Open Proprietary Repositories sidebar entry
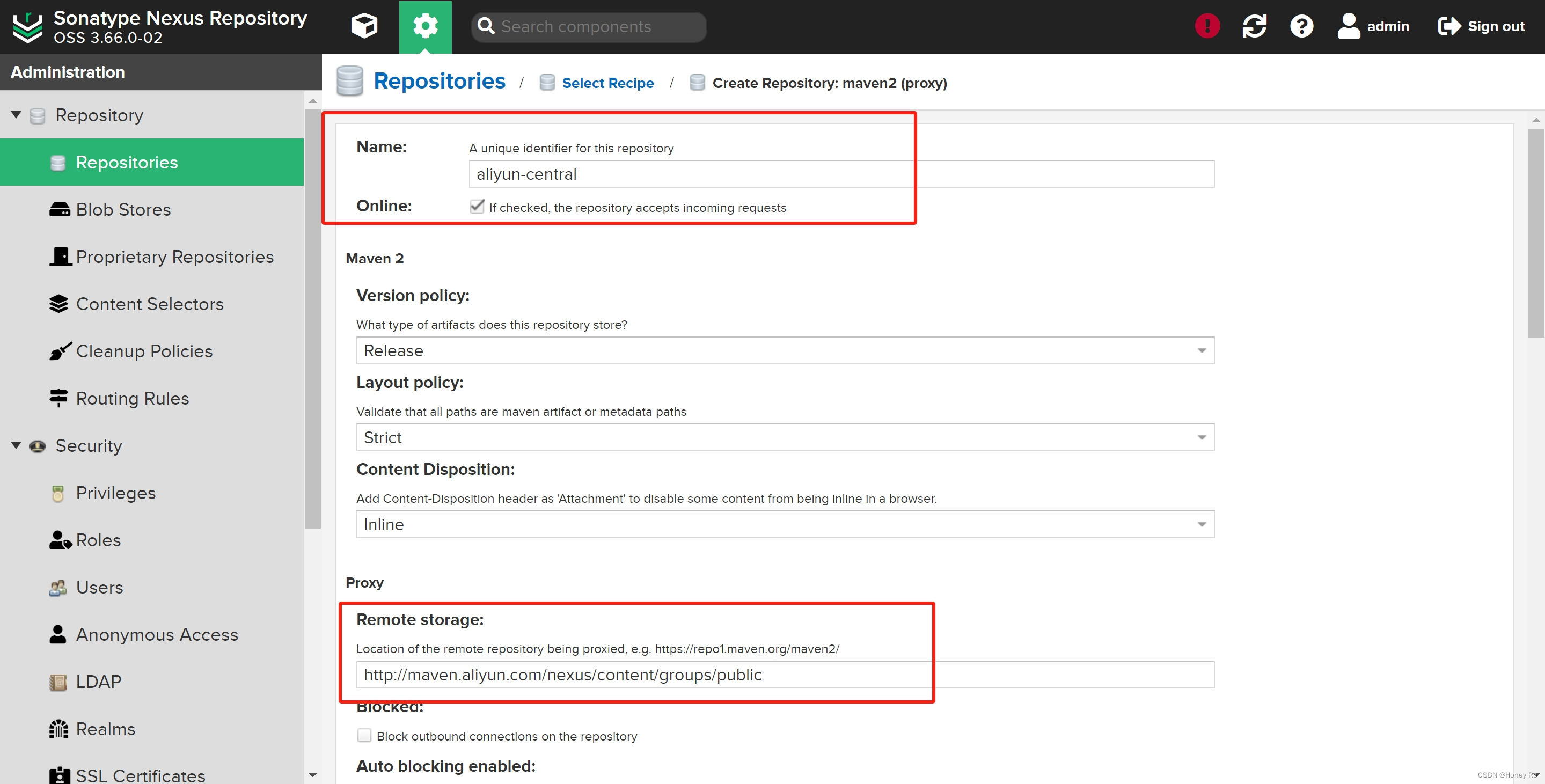 coord(152,257)
